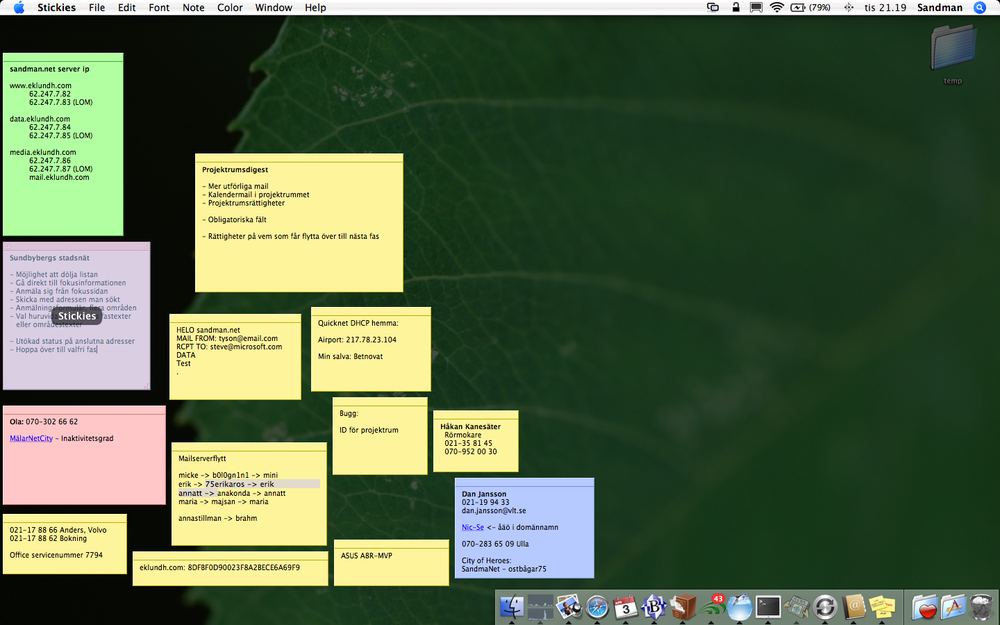Image resolution: width=1000 pixels, height=625 pixels.
Task: Launch Safari compass icon in dock
Action: point(598,606)
